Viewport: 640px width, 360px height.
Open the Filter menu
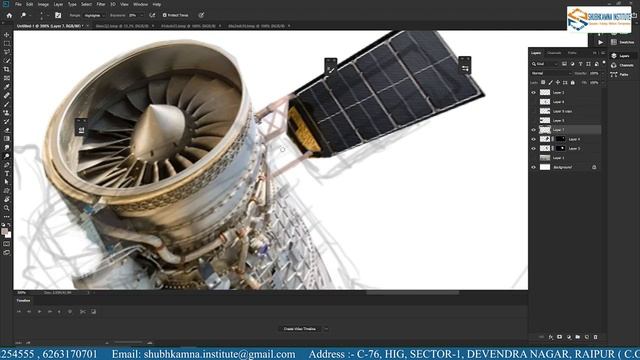point(101,4)
